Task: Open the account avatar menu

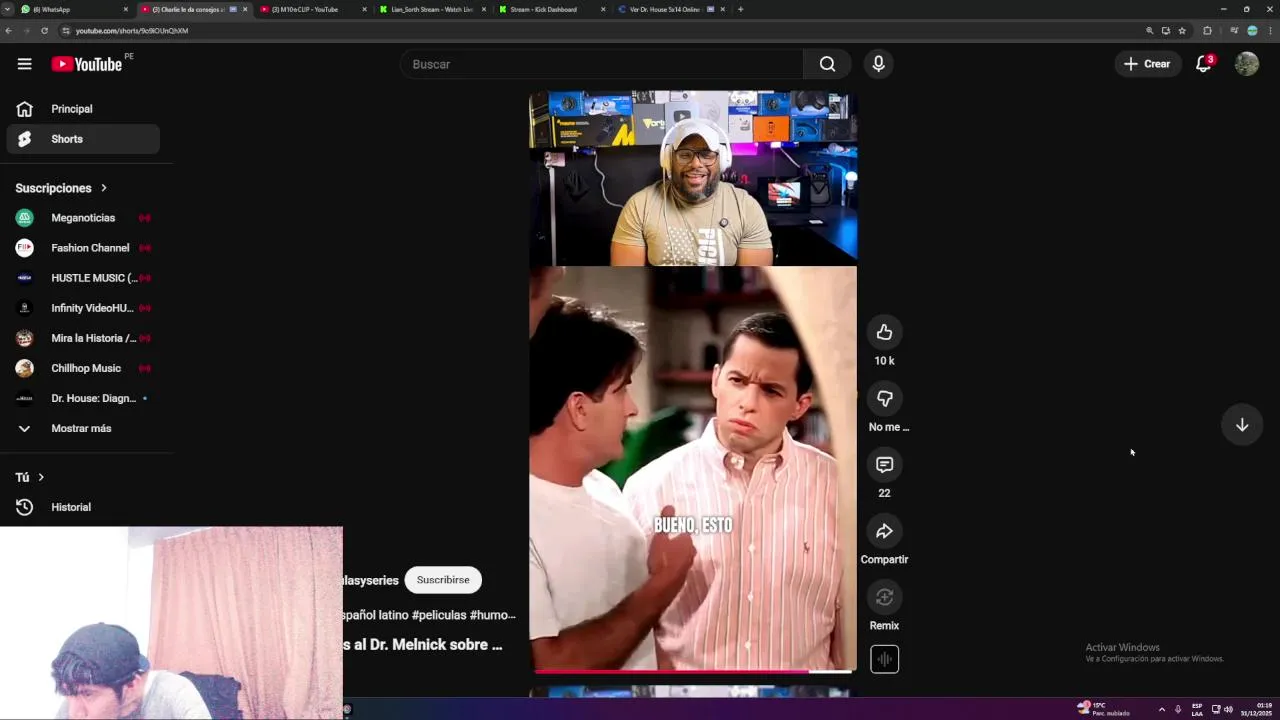Action: click(x=1246, y=64)
